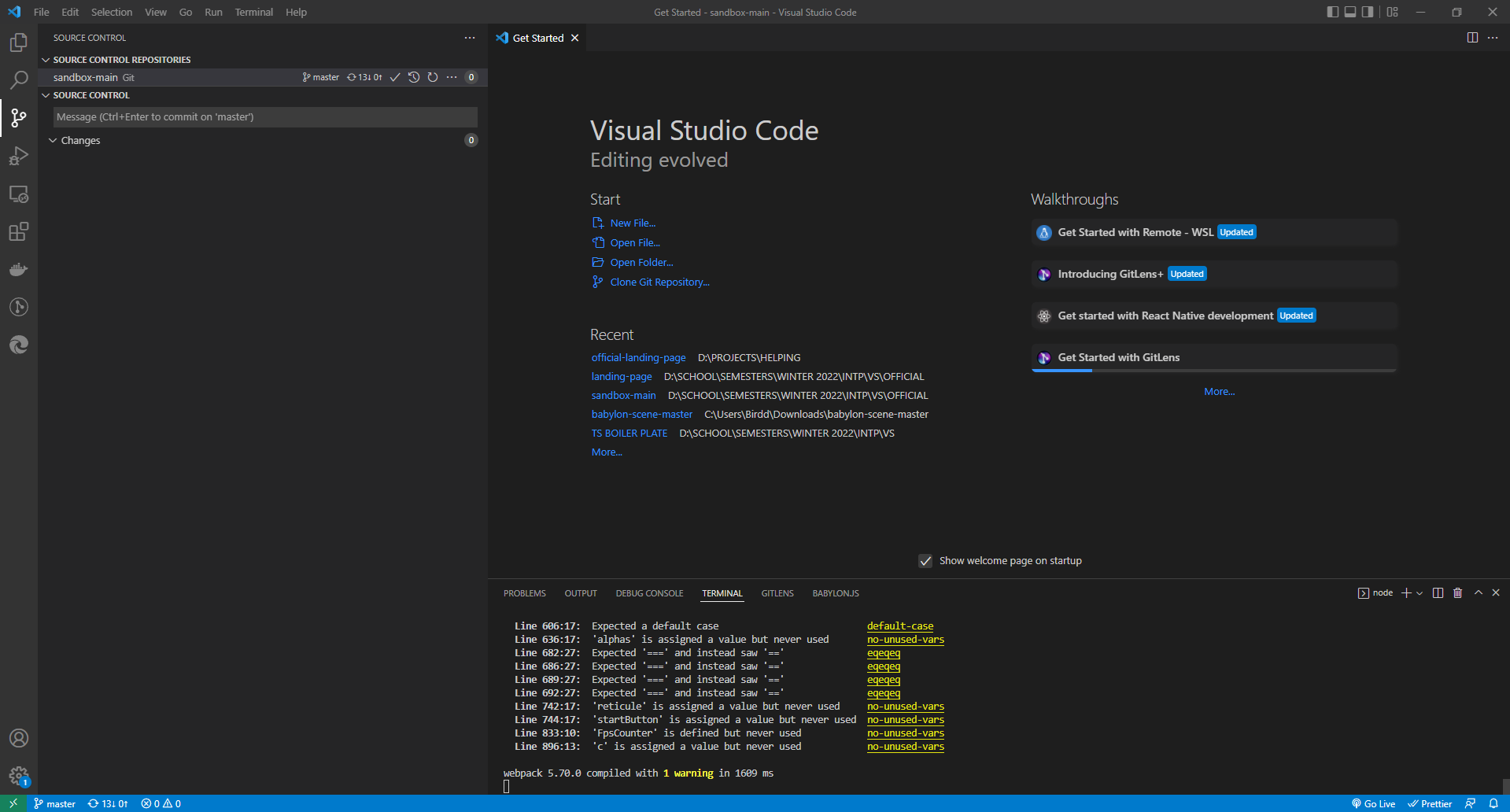The image size is (1510, 812).
Task: Maximize the terminal panel size
Action: coord(1479,593)
